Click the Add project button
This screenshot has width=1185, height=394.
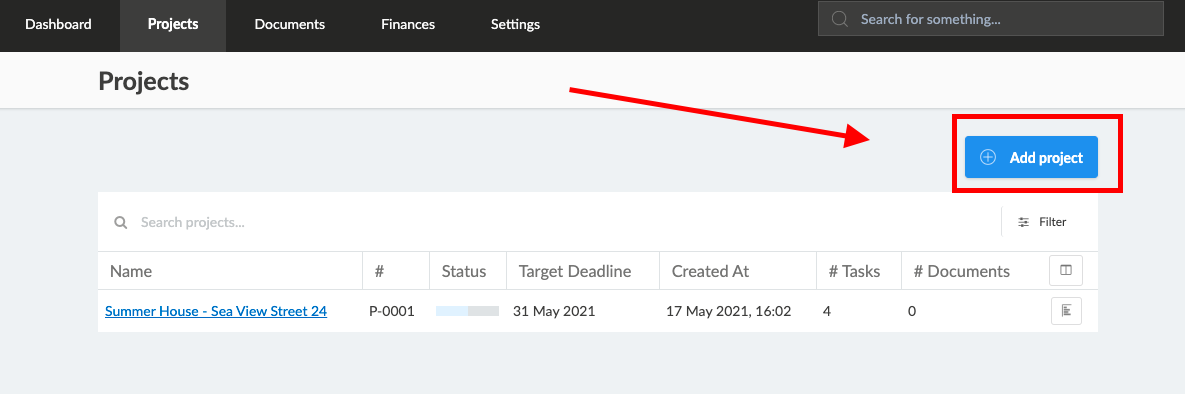point(1031,157)
